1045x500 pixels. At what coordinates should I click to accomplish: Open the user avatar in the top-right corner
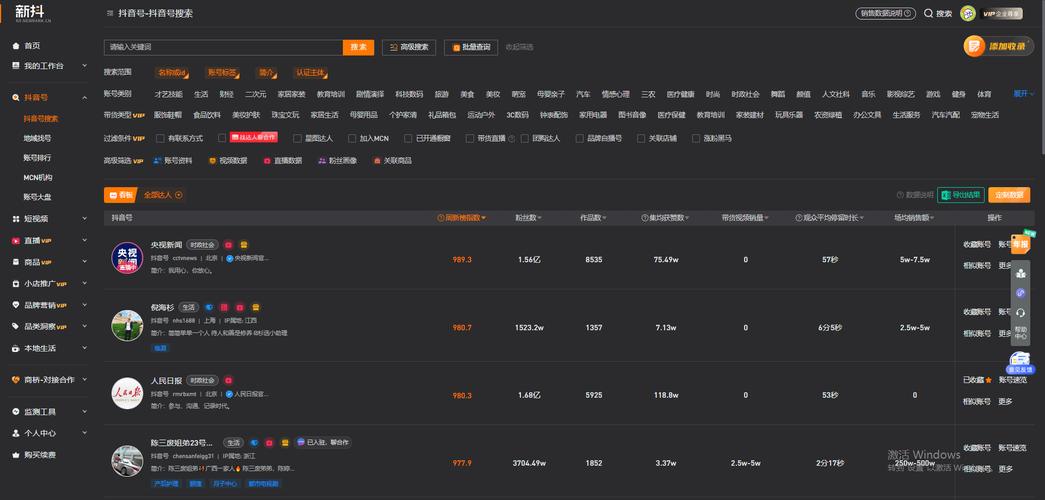click(x=968, y=13)
